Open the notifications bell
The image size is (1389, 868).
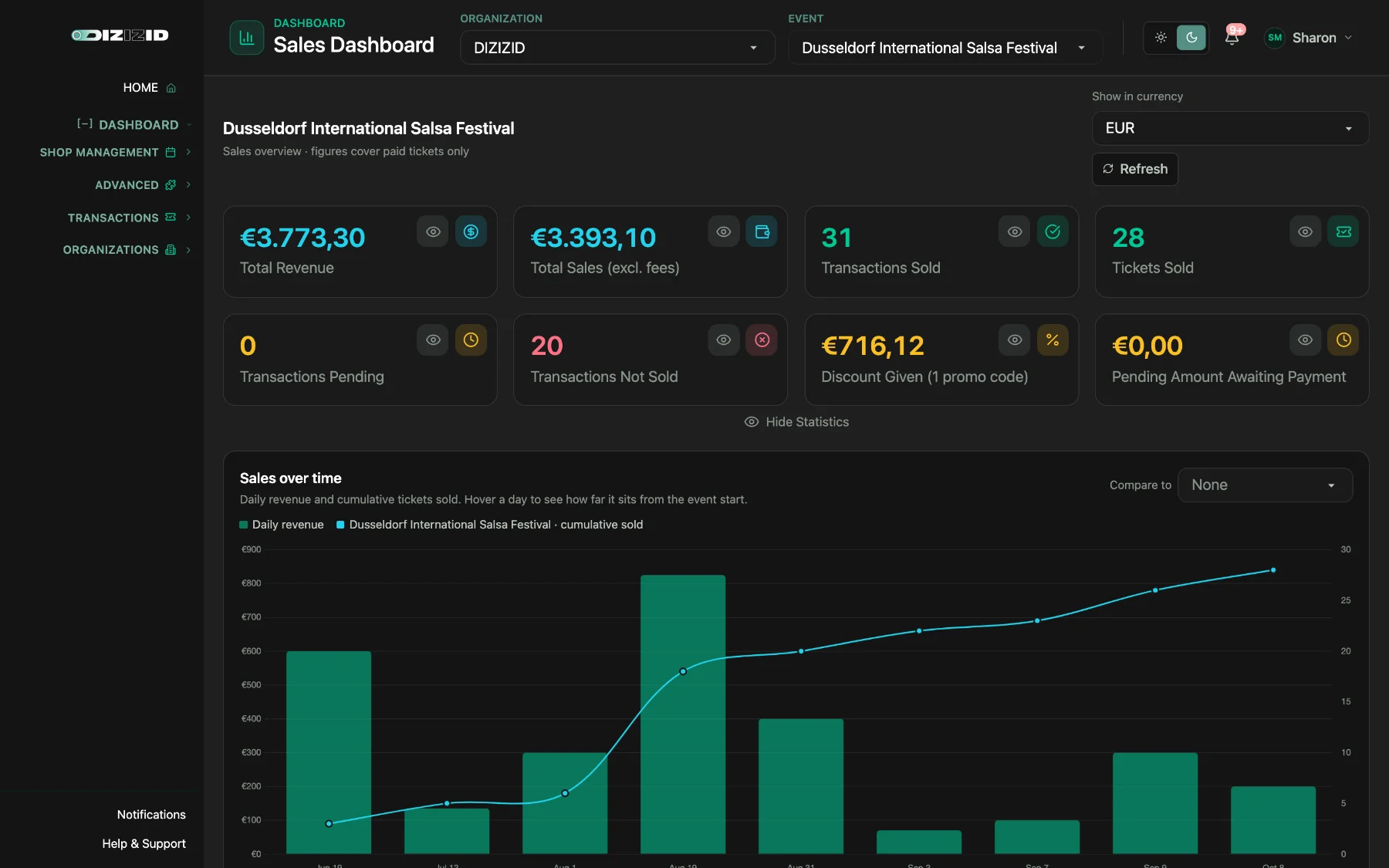tap(1232, 37)
